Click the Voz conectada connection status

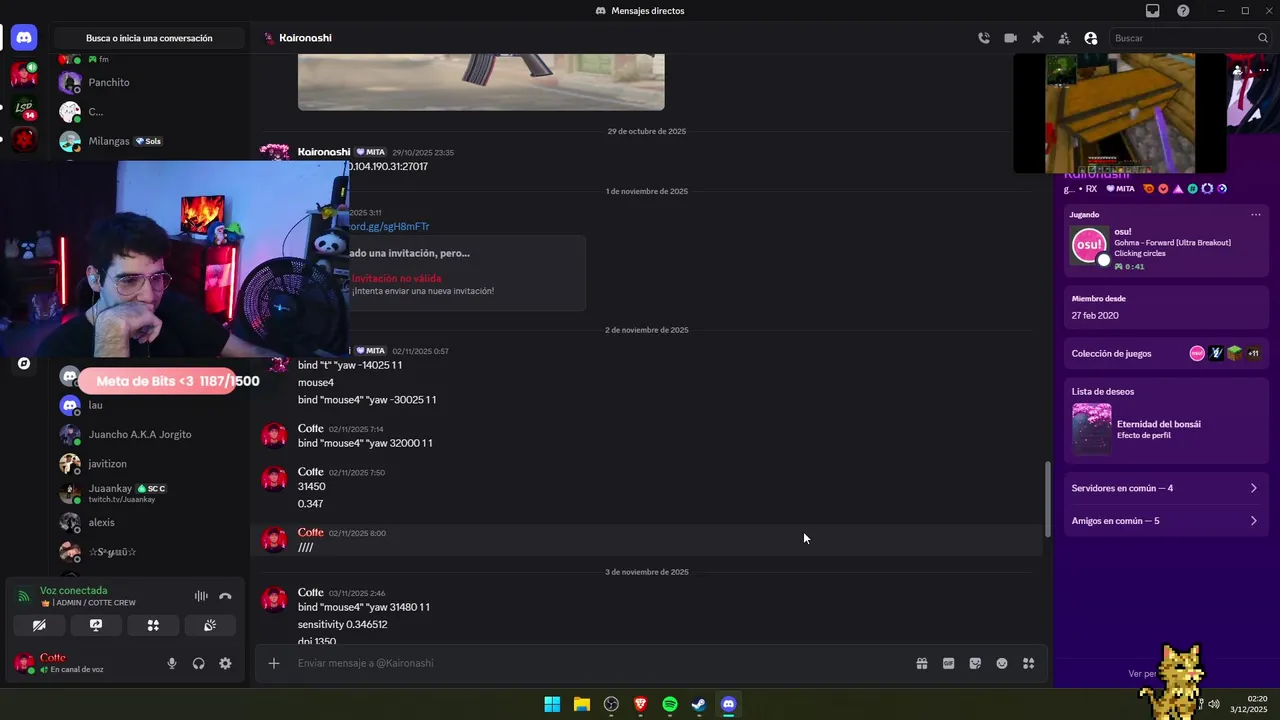tap(73, 590)
